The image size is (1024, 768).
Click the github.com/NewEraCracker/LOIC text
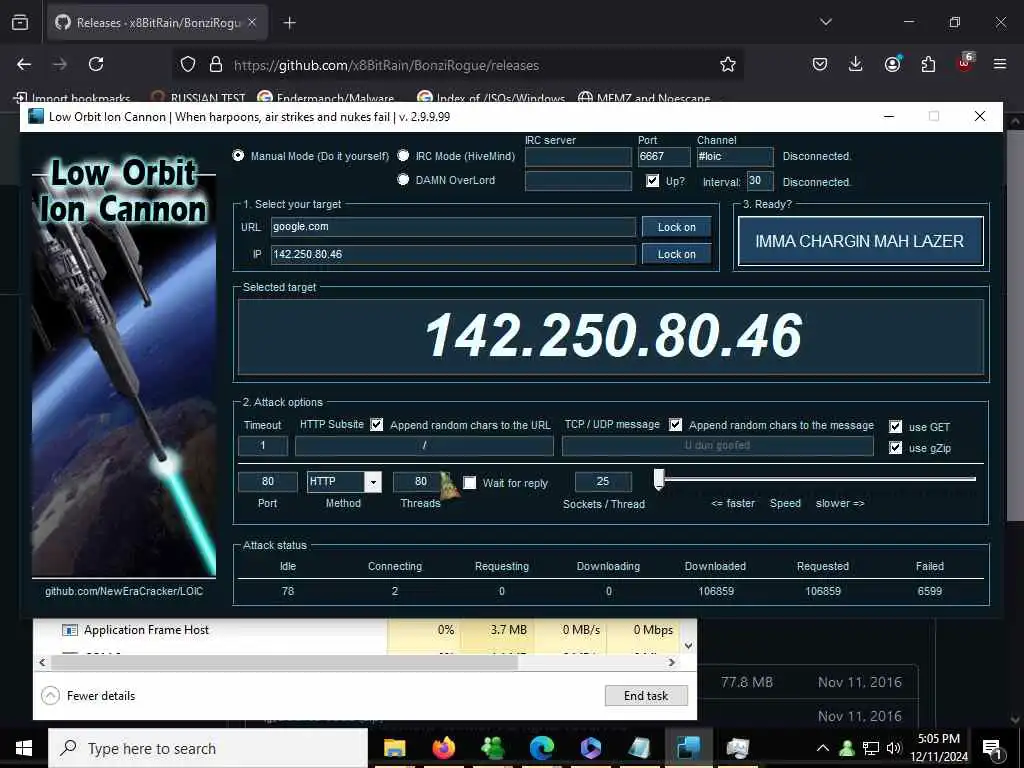(124, 591)
